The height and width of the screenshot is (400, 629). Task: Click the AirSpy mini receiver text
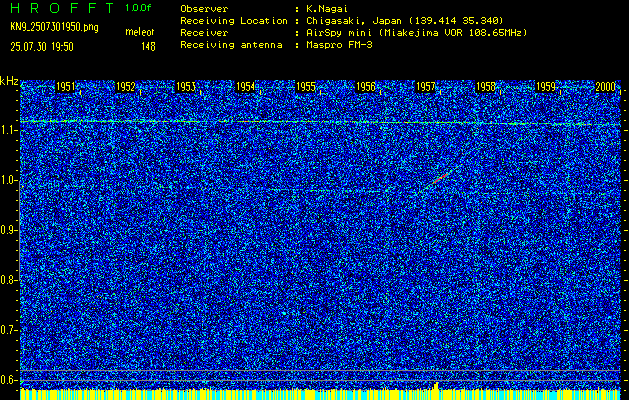point(417,33)
